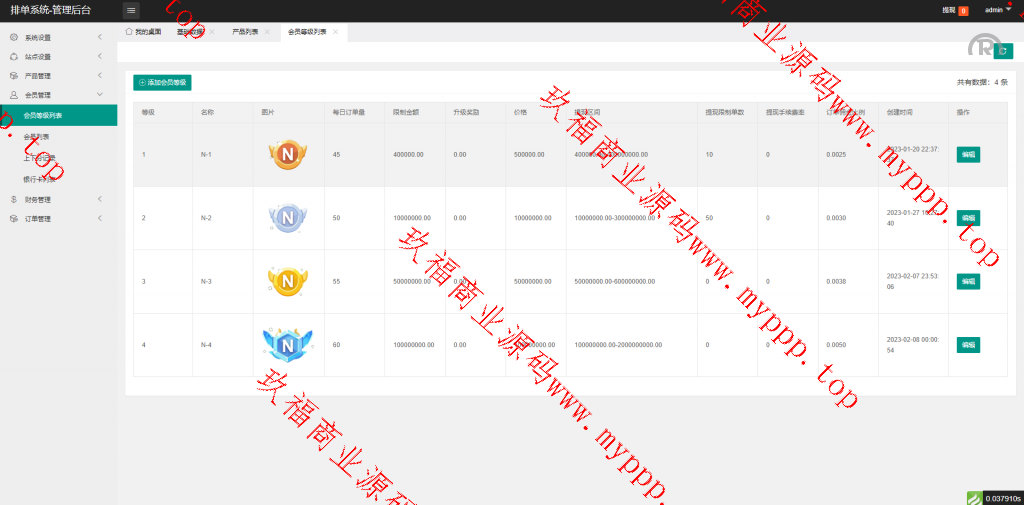Click the 添加会员等级 button

pyautogui.click(x=162, y=82)
